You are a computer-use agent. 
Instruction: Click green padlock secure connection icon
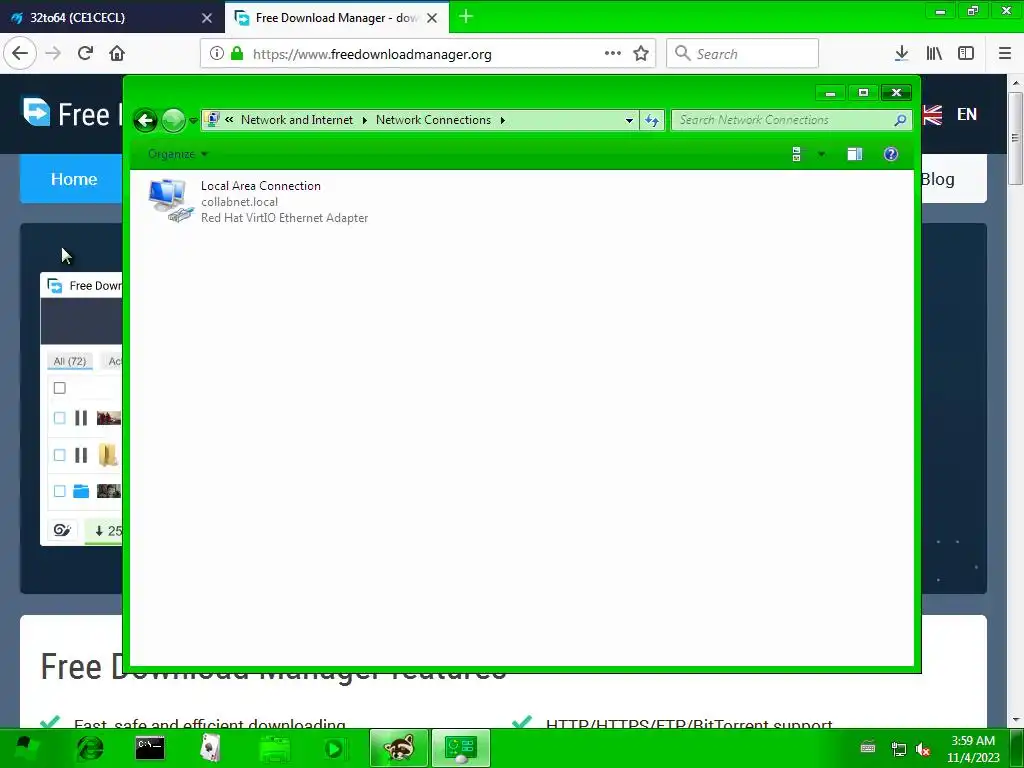coord(237,54)
